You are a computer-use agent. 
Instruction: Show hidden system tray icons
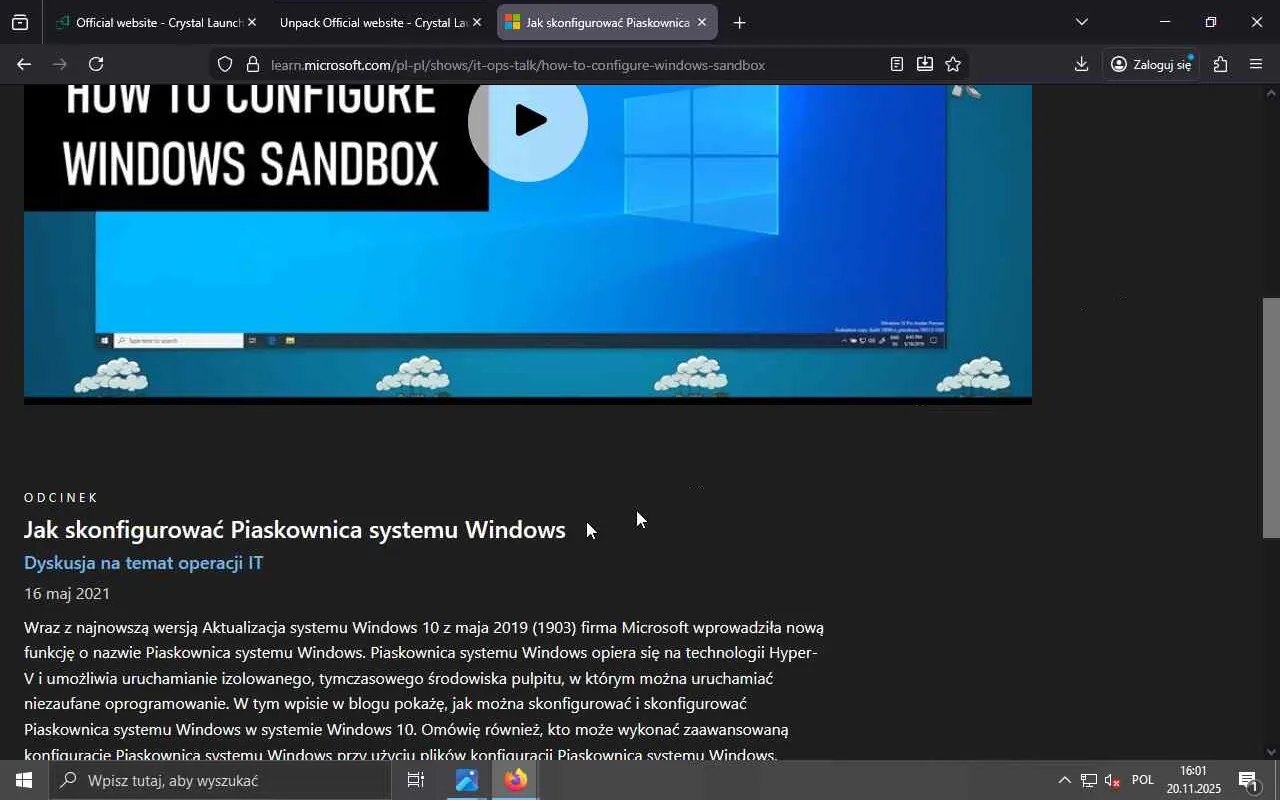1064,780
